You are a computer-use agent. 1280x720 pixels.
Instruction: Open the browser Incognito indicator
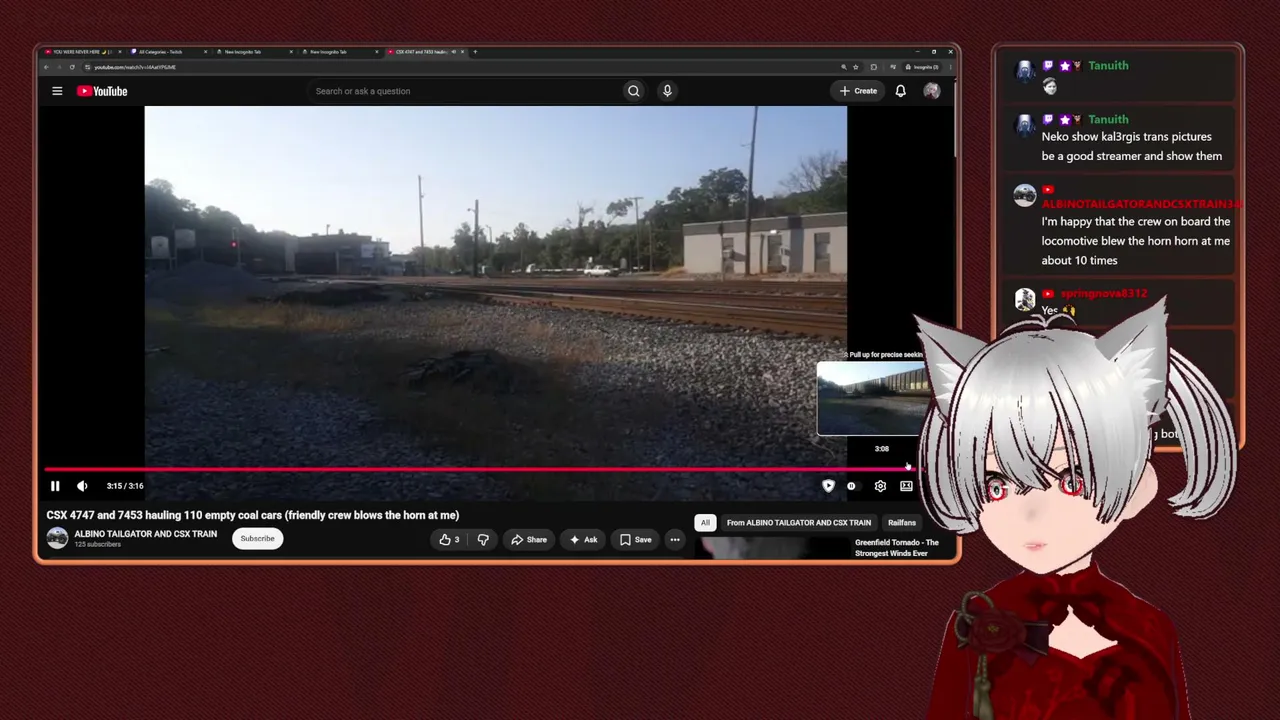point(921,67)
